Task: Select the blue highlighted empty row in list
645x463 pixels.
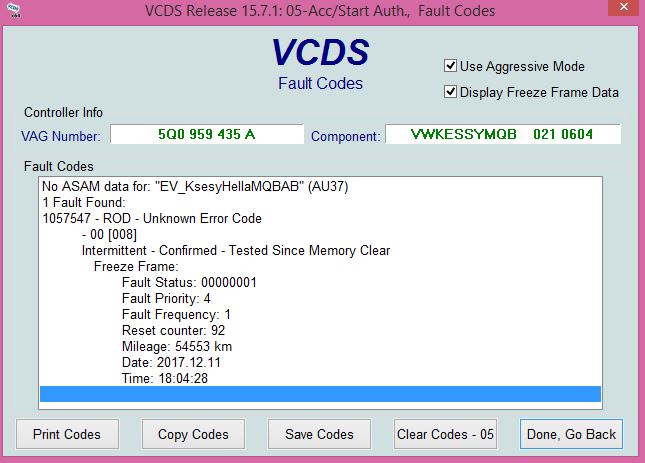Action: (x=320, y=394)
